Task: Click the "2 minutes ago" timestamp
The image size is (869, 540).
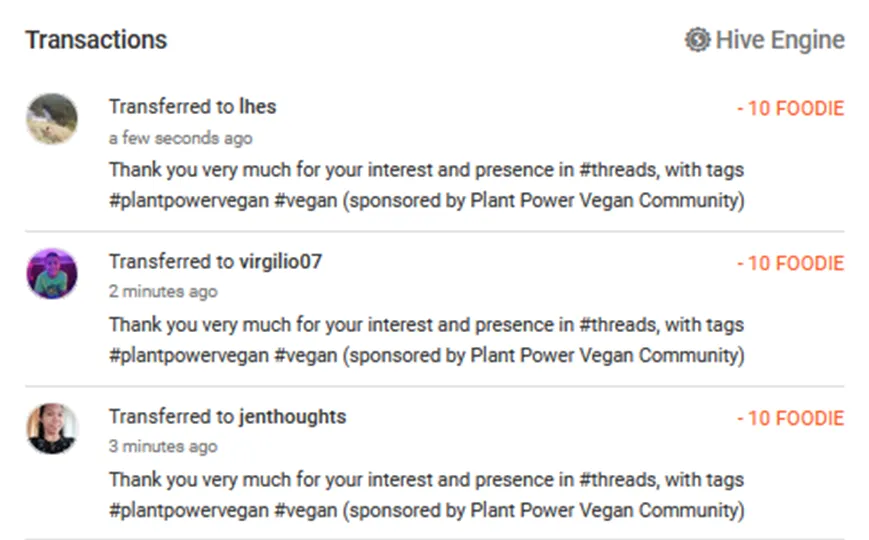Action: click(x=163, y=292)
